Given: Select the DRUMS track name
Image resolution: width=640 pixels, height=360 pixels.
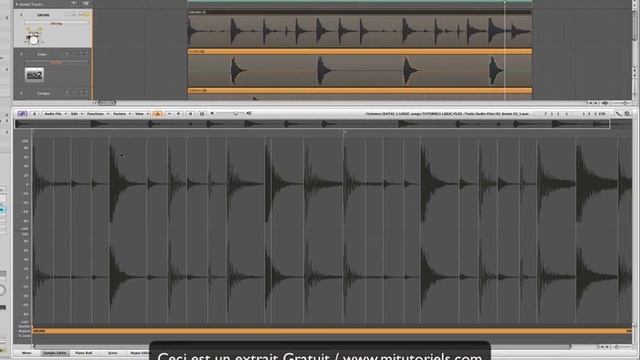Looking at the screenshot, I should click(43, 15).
